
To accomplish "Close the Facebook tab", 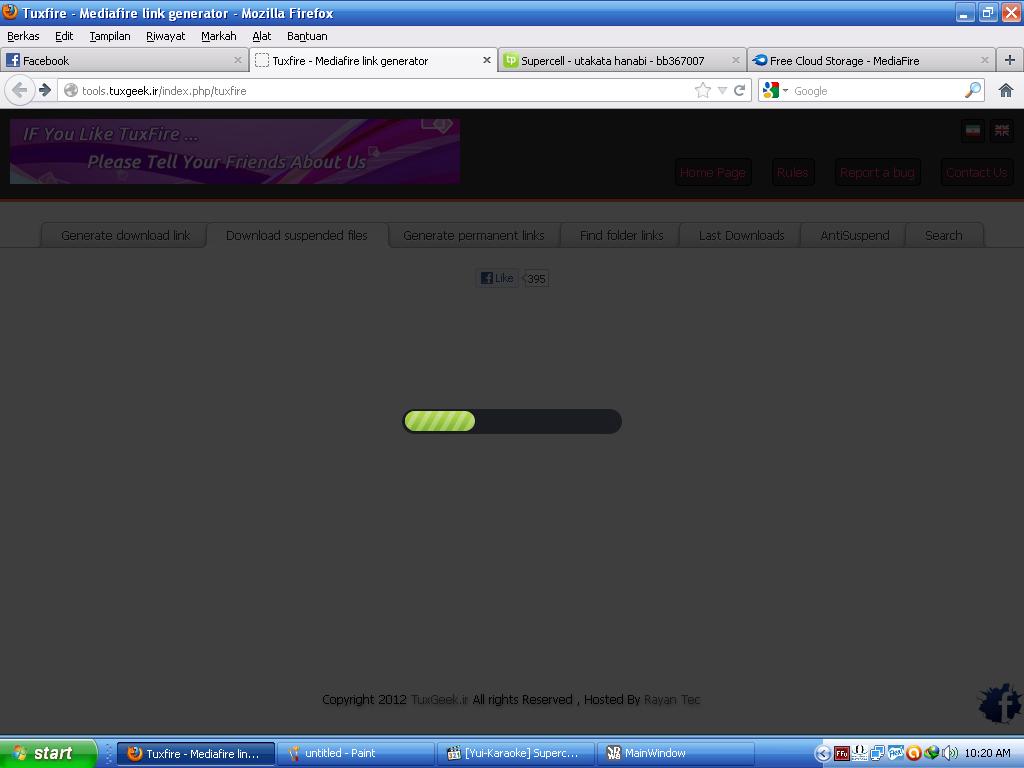I will (x=238, y=60).
